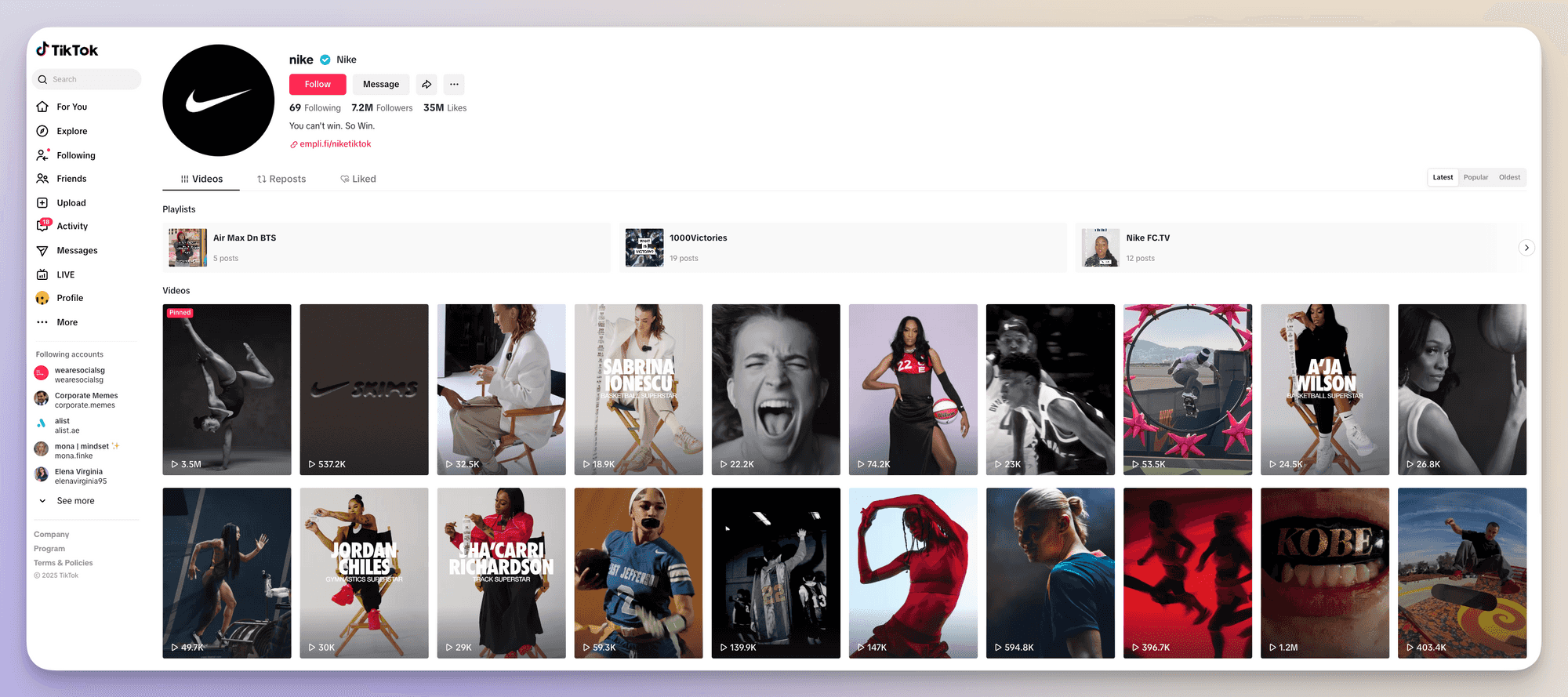
Task: Open the video with 396.7K views
Action: [1188, 573]
